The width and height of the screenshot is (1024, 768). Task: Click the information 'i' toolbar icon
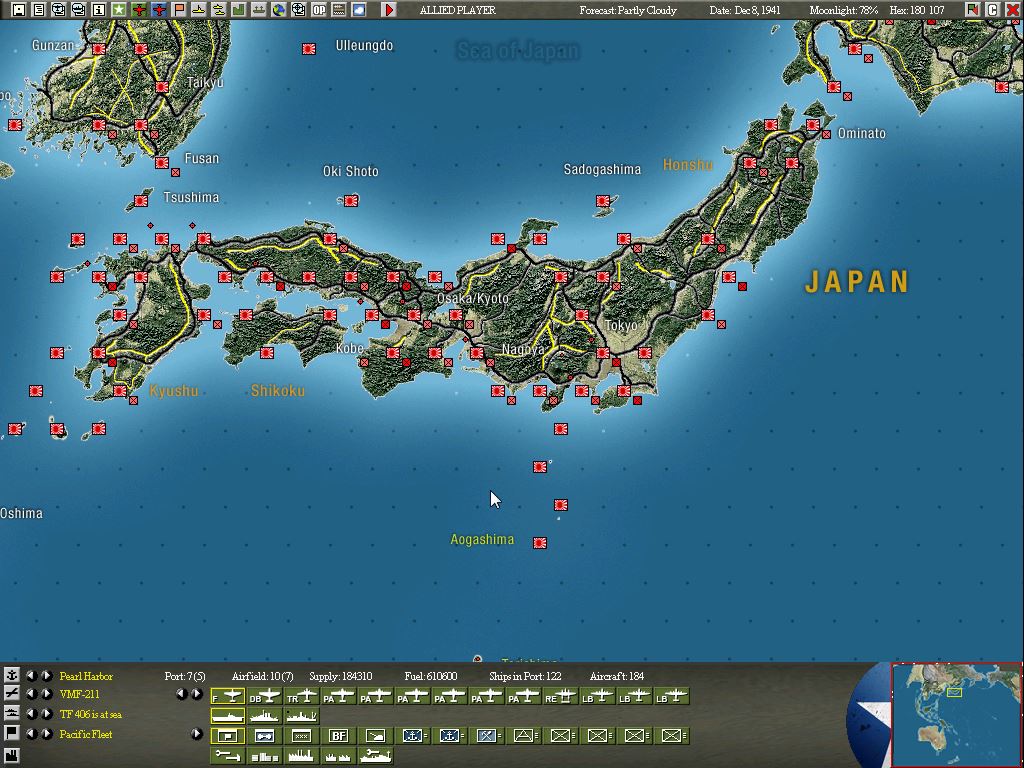point(99,10)
